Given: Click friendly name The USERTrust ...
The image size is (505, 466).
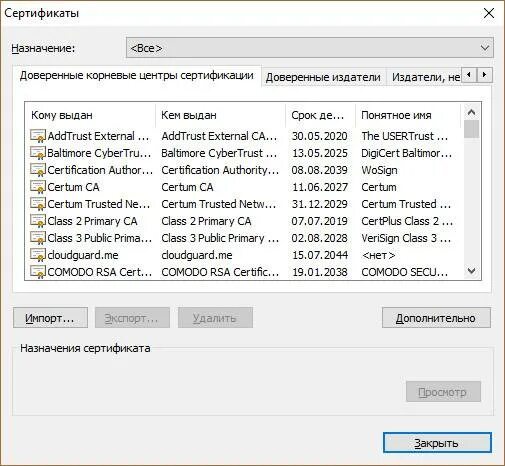Looking at the screenshot, I should [405, 136].
